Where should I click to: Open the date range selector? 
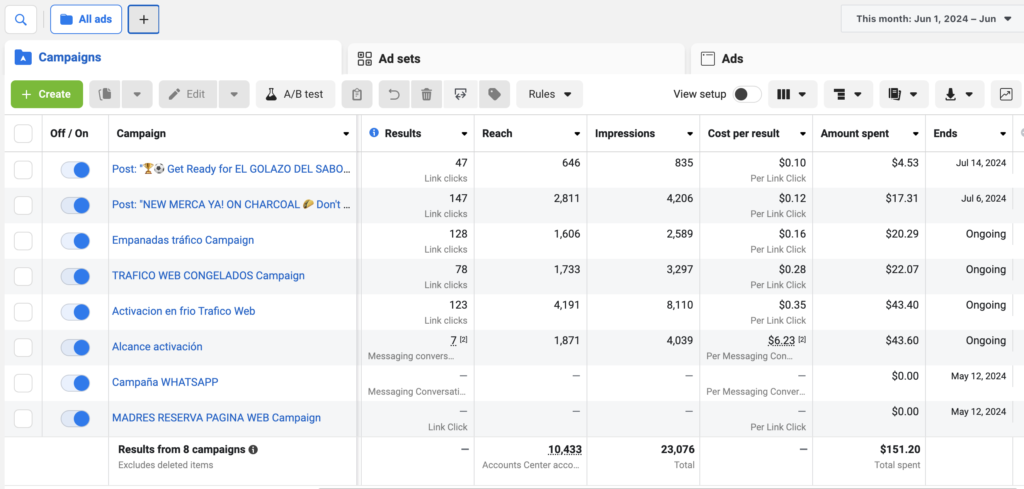coord(932,19)
